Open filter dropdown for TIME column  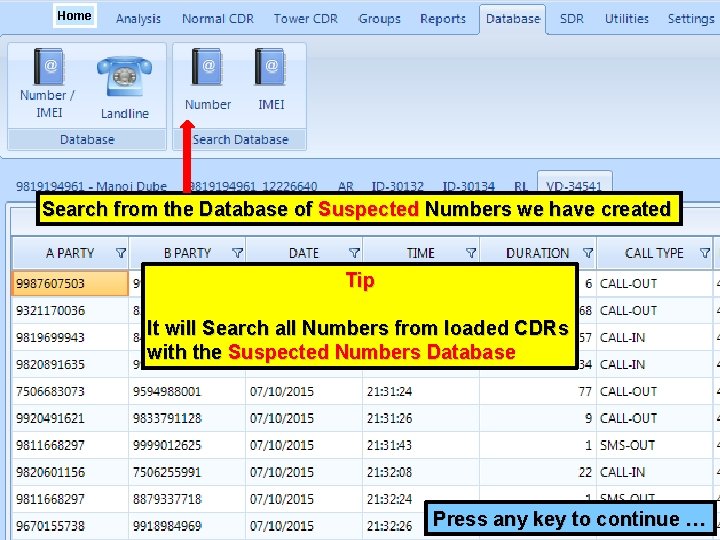(471, 253)
